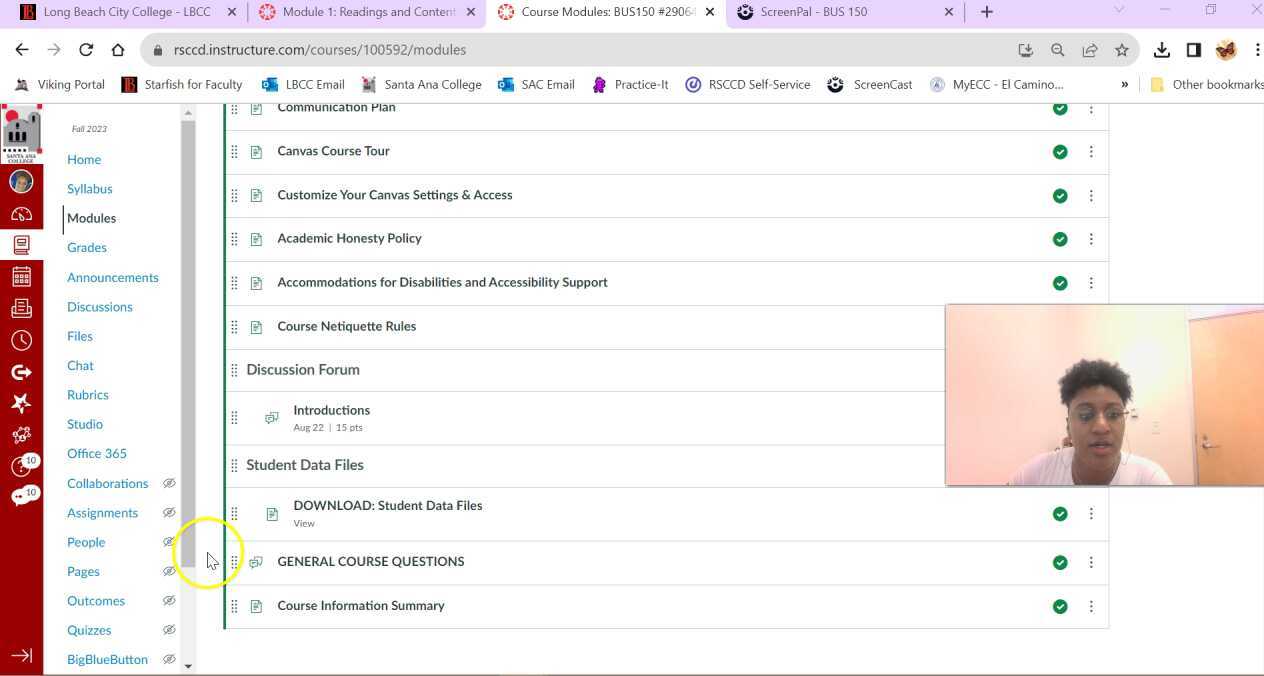Open the Canvas Calendar from global navigation
The width and height of the screenshot is (1264, 676).
pos(22,276)
